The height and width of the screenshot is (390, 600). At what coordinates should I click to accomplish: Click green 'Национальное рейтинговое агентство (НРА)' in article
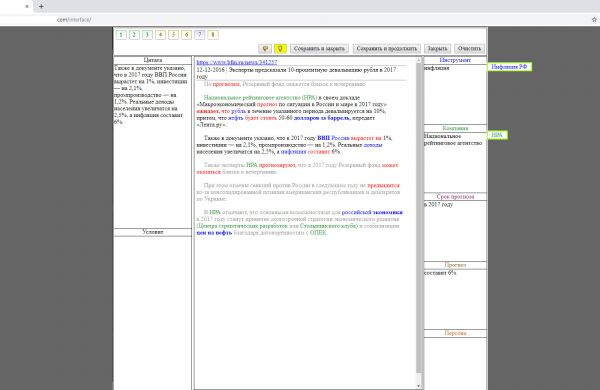point(260,98)
